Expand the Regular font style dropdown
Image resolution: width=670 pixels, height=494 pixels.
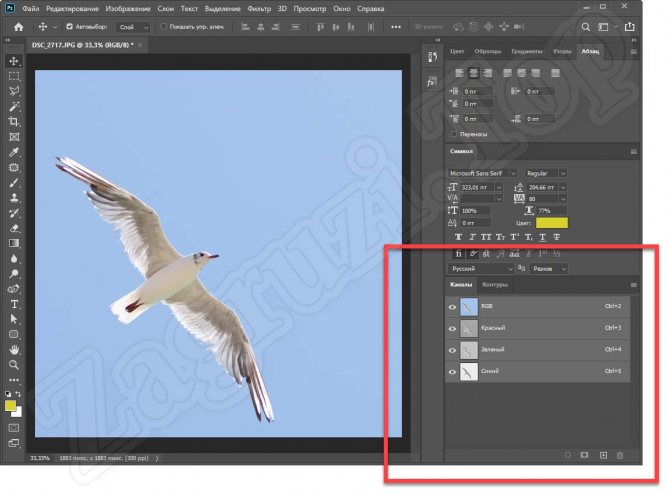click(546, 173)
